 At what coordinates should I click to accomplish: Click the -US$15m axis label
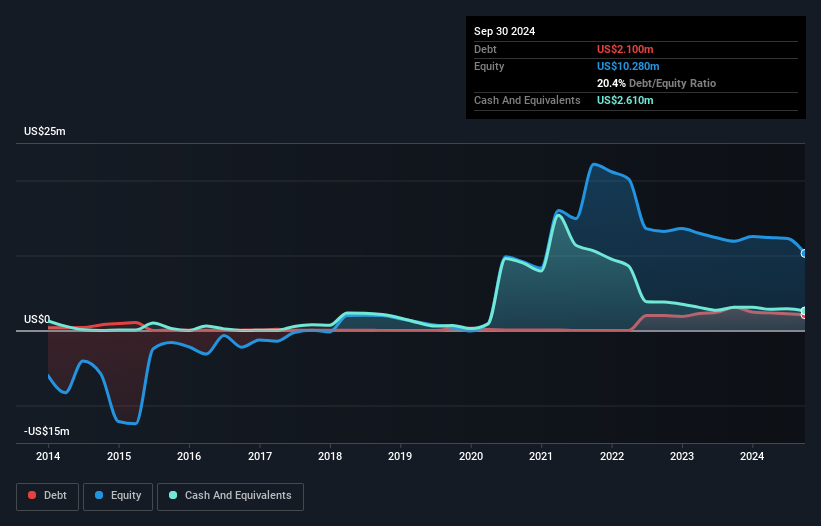[47, 431]
